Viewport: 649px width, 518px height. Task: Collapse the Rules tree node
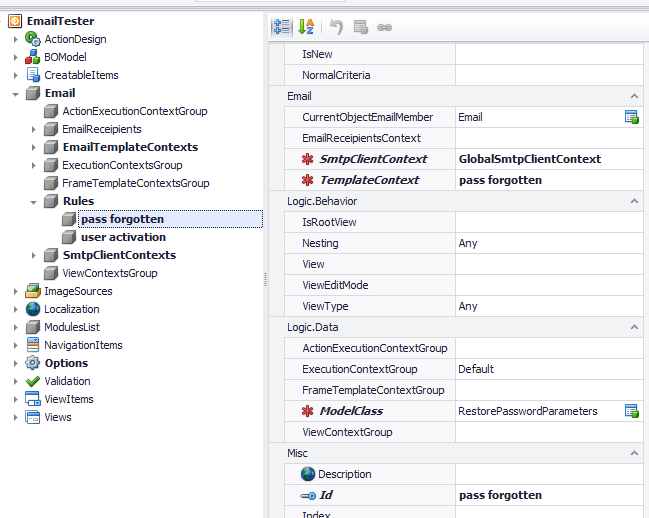point(34,202)
